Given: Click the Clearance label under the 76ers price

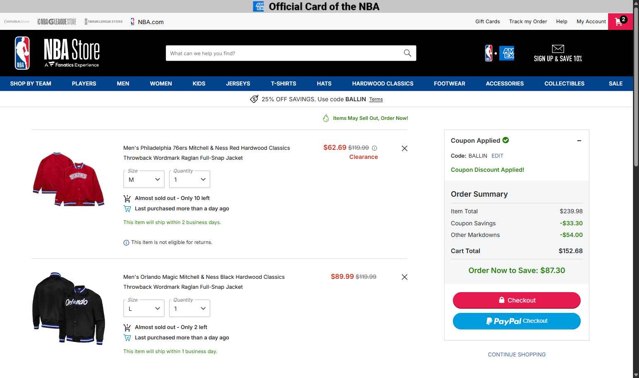Looking at the screenshot, I should coord(364,157).
